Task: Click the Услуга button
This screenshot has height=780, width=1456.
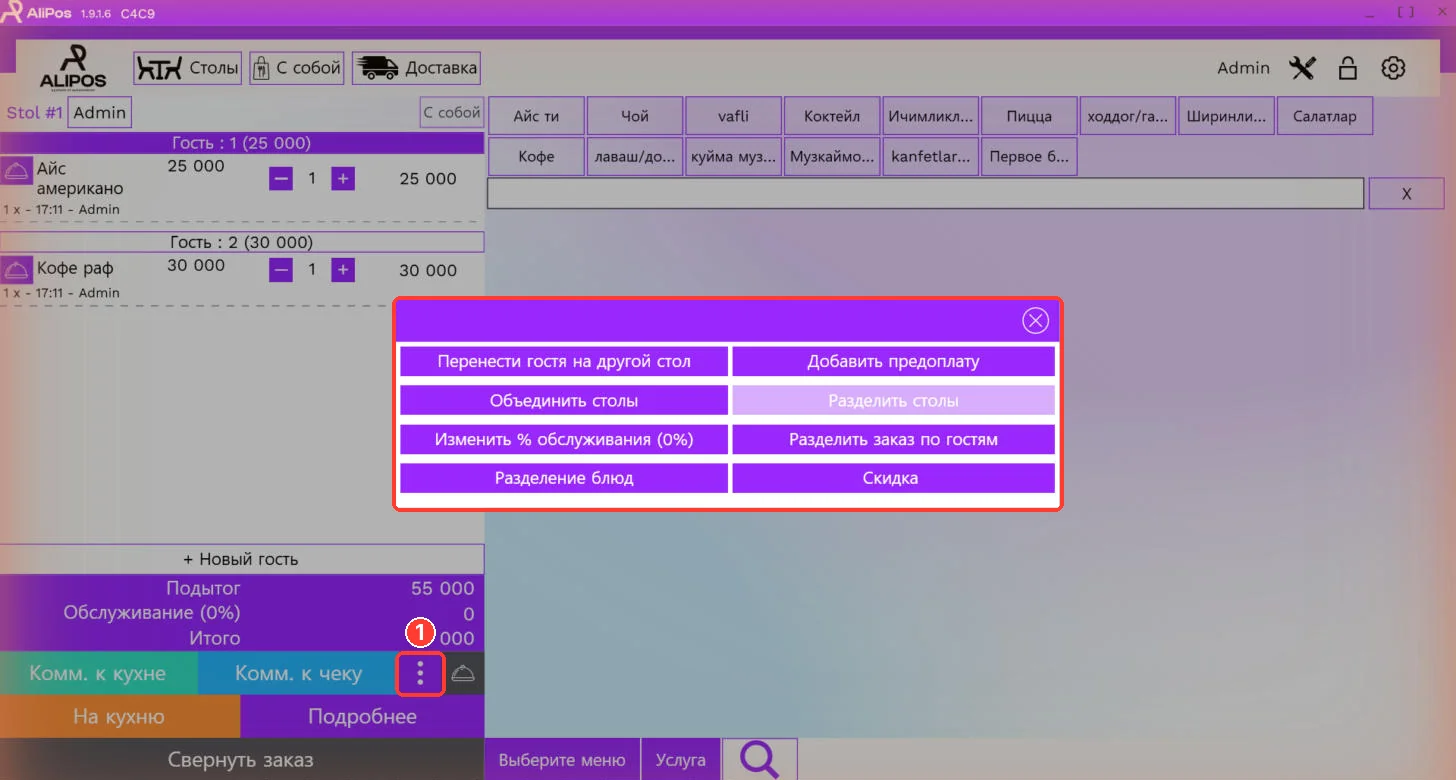Action: [x=681, y=760]
